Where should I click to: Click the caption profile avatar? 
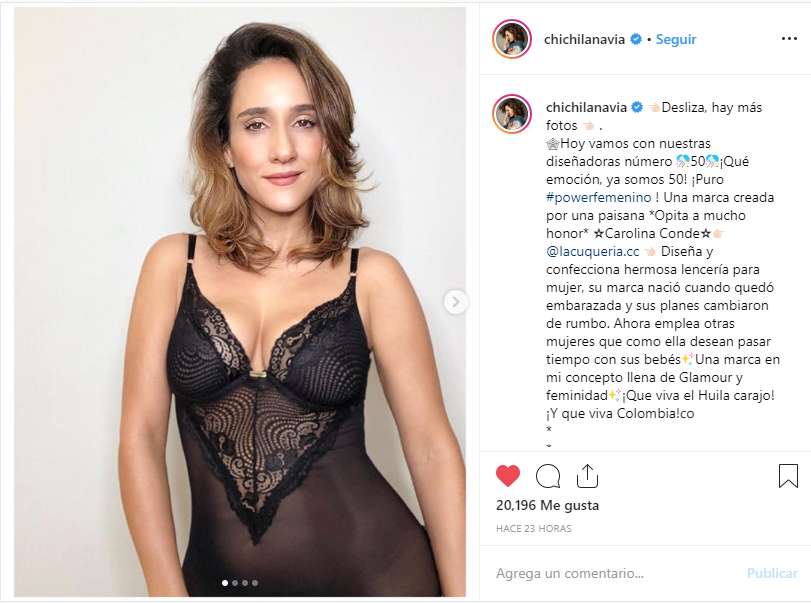(511, 114)
